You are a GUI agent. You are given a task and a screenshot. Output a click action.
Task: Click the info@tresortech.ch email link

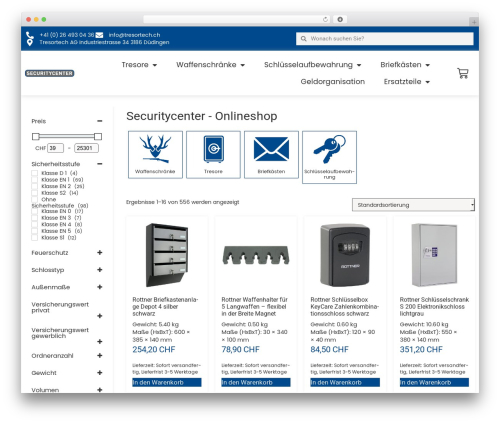coord(134,35)
